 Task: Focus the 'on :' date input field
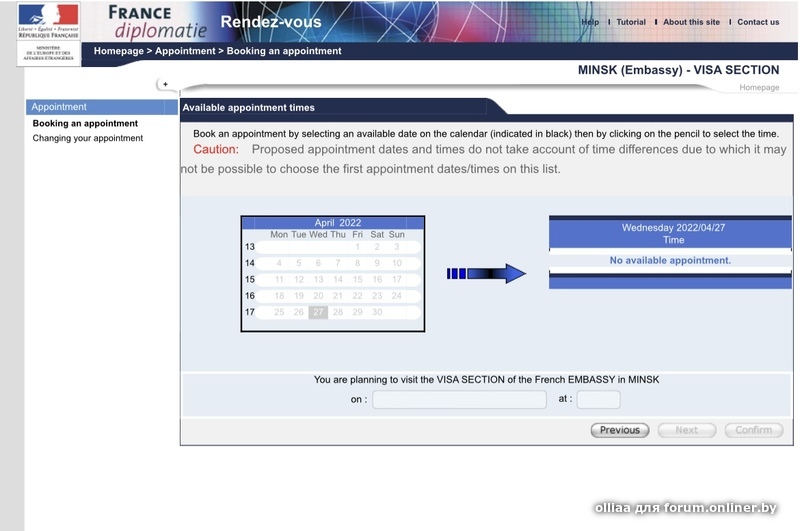[459, 399]
